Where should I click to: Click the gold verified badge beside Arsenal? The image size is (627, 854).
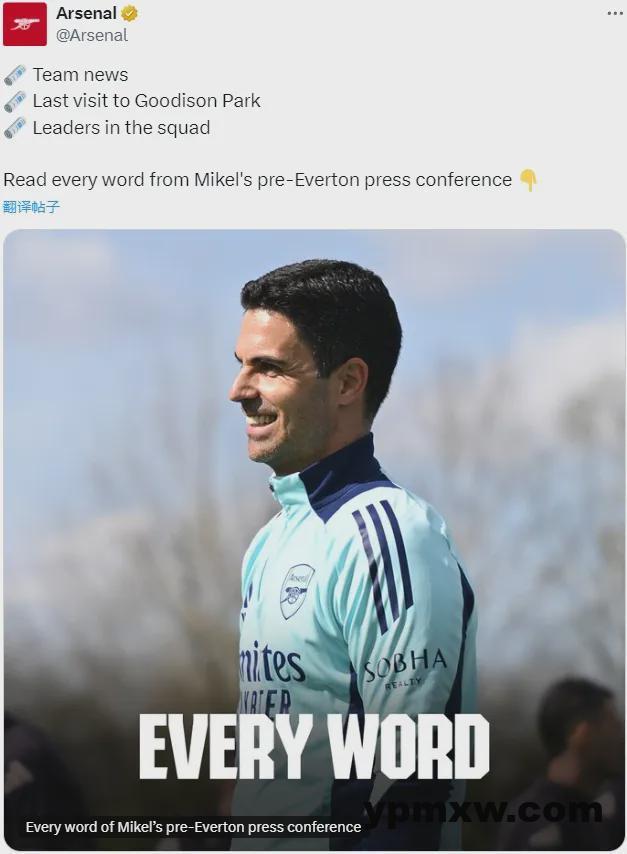click(130, 14)
